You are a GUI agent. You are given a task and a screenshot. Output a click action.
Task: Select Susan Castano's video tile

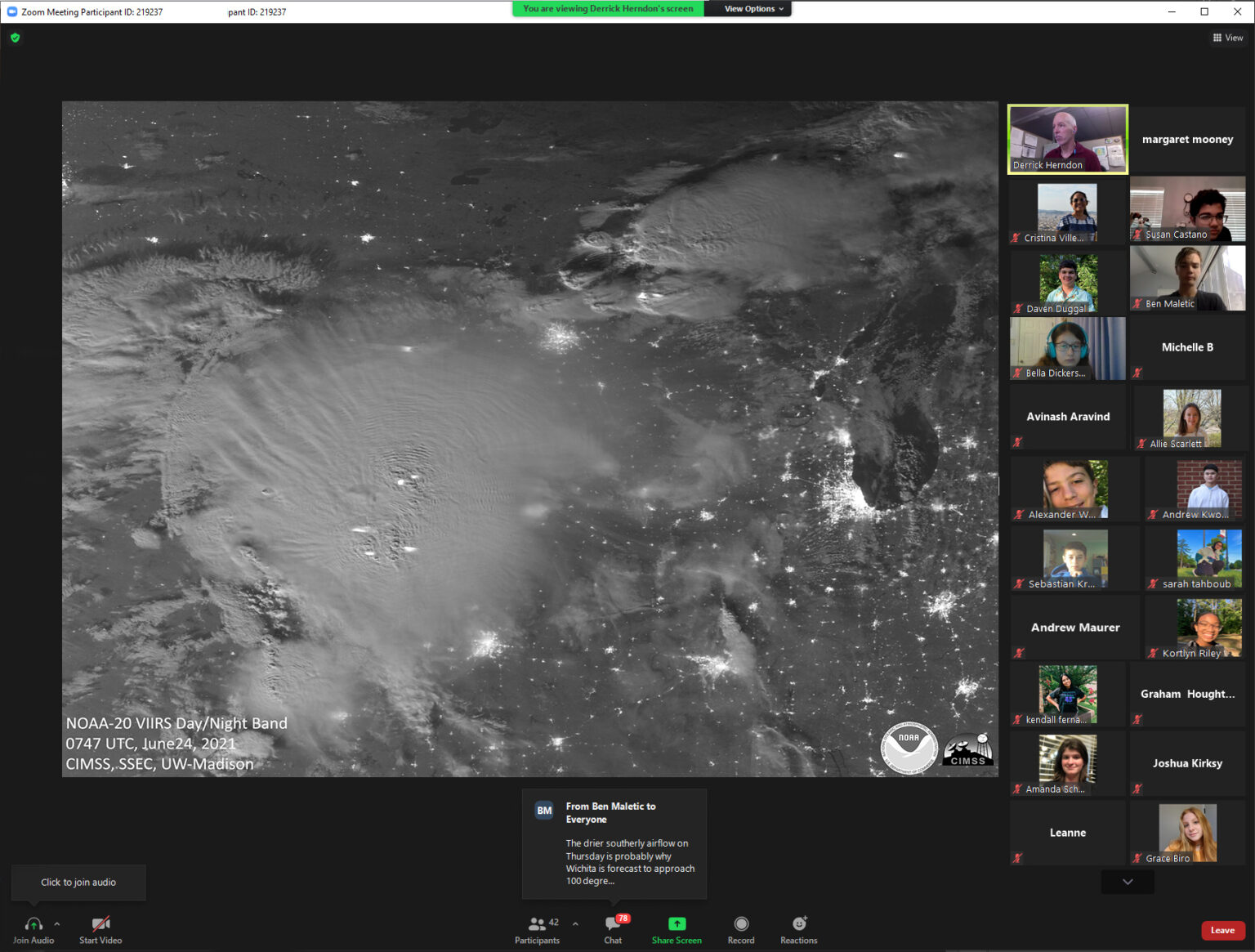coord(1187,211)
